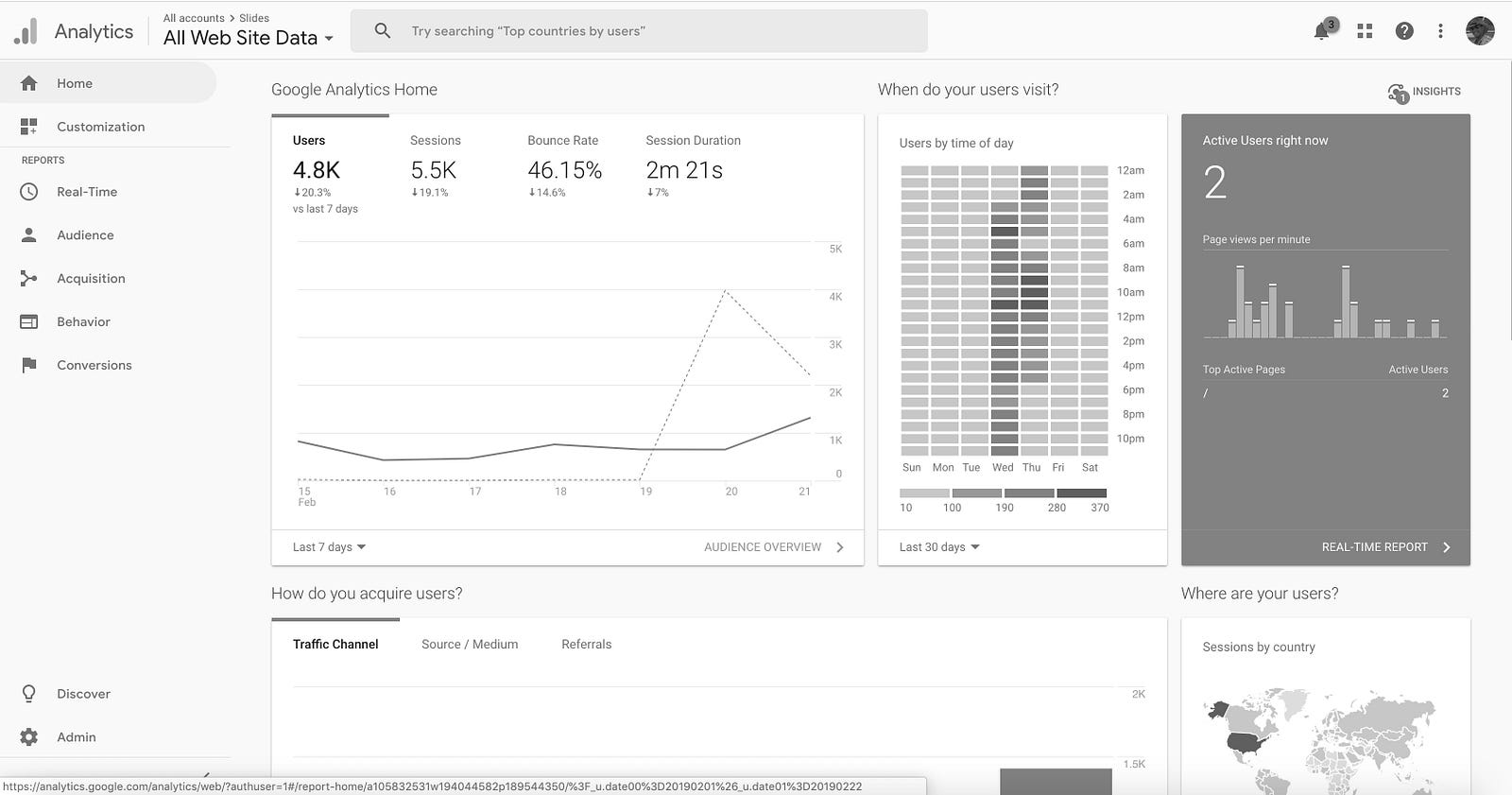Open the Conversions reports section
The width and height of the screenshot is (1512, 795).
[108, 366]
